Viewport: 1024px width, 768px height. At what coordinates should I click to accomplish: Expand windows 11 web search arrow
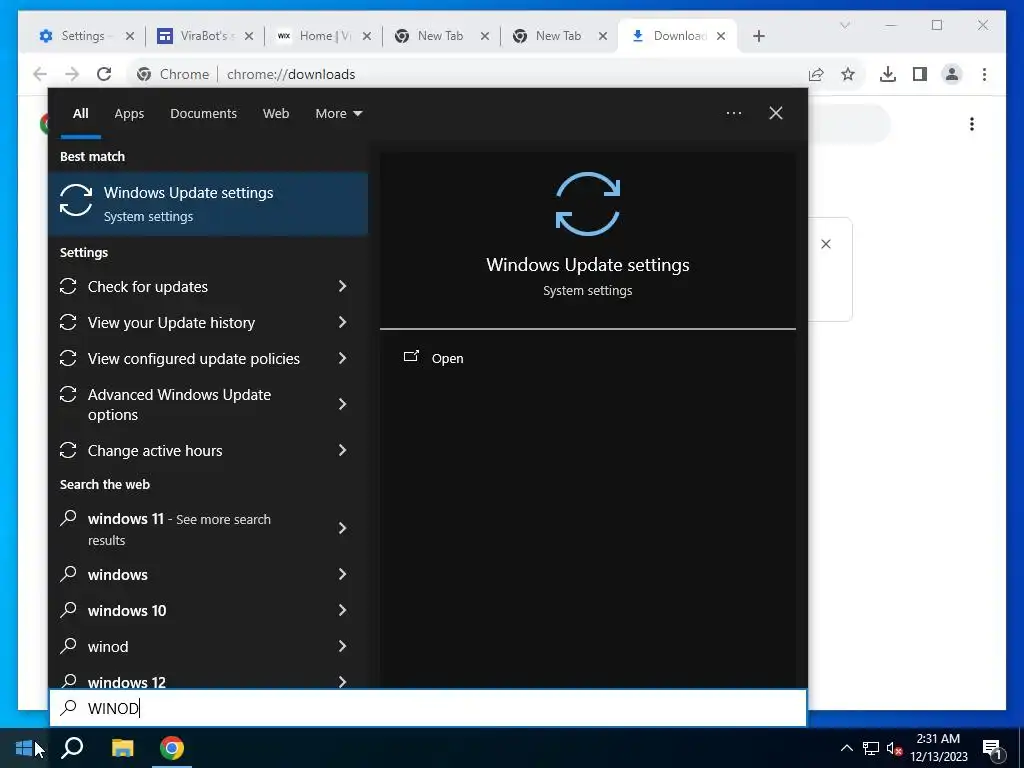click(x=342, y=528)
